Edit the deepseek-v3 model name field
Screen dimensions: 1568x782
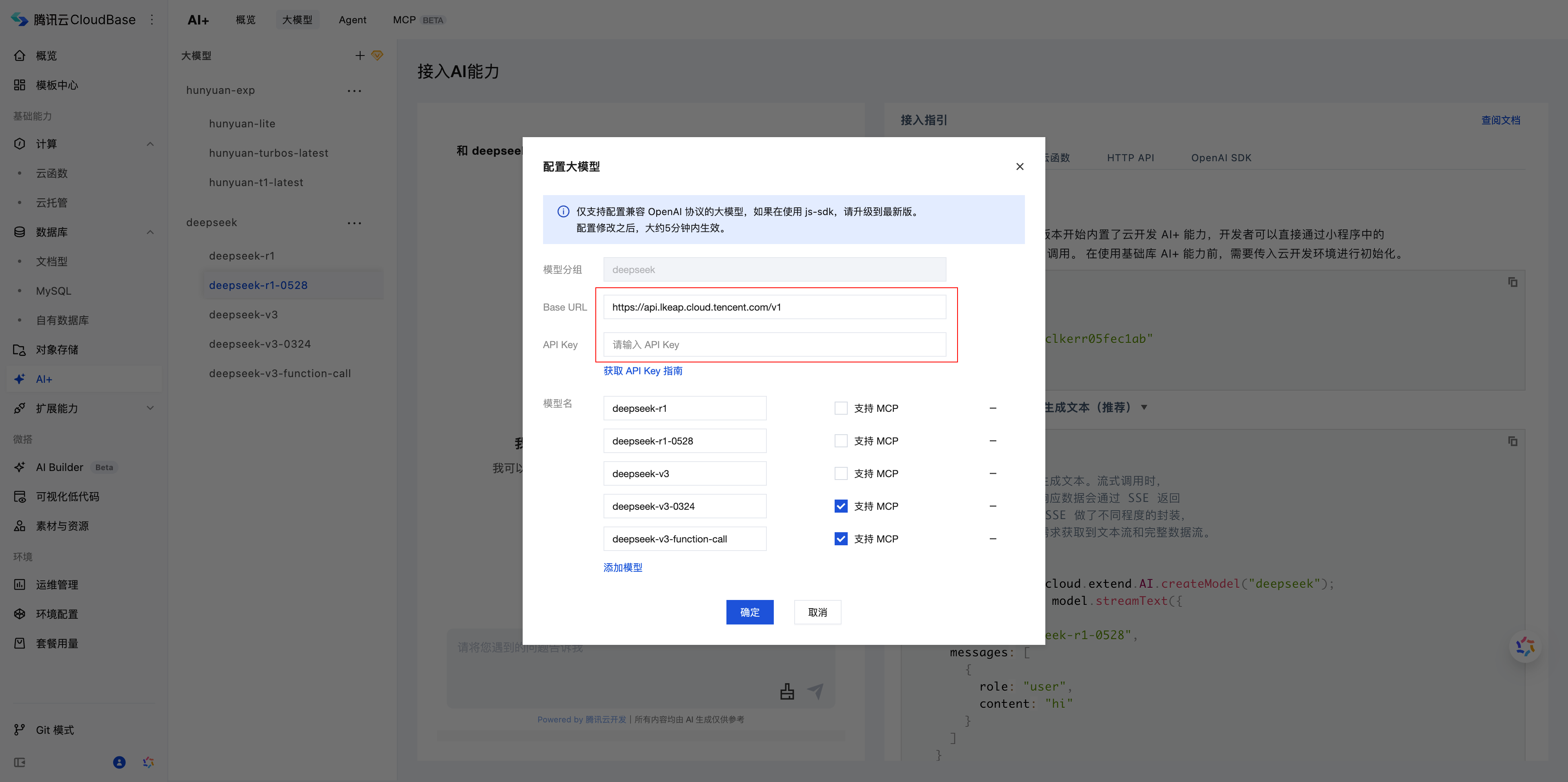click(685, 473)
